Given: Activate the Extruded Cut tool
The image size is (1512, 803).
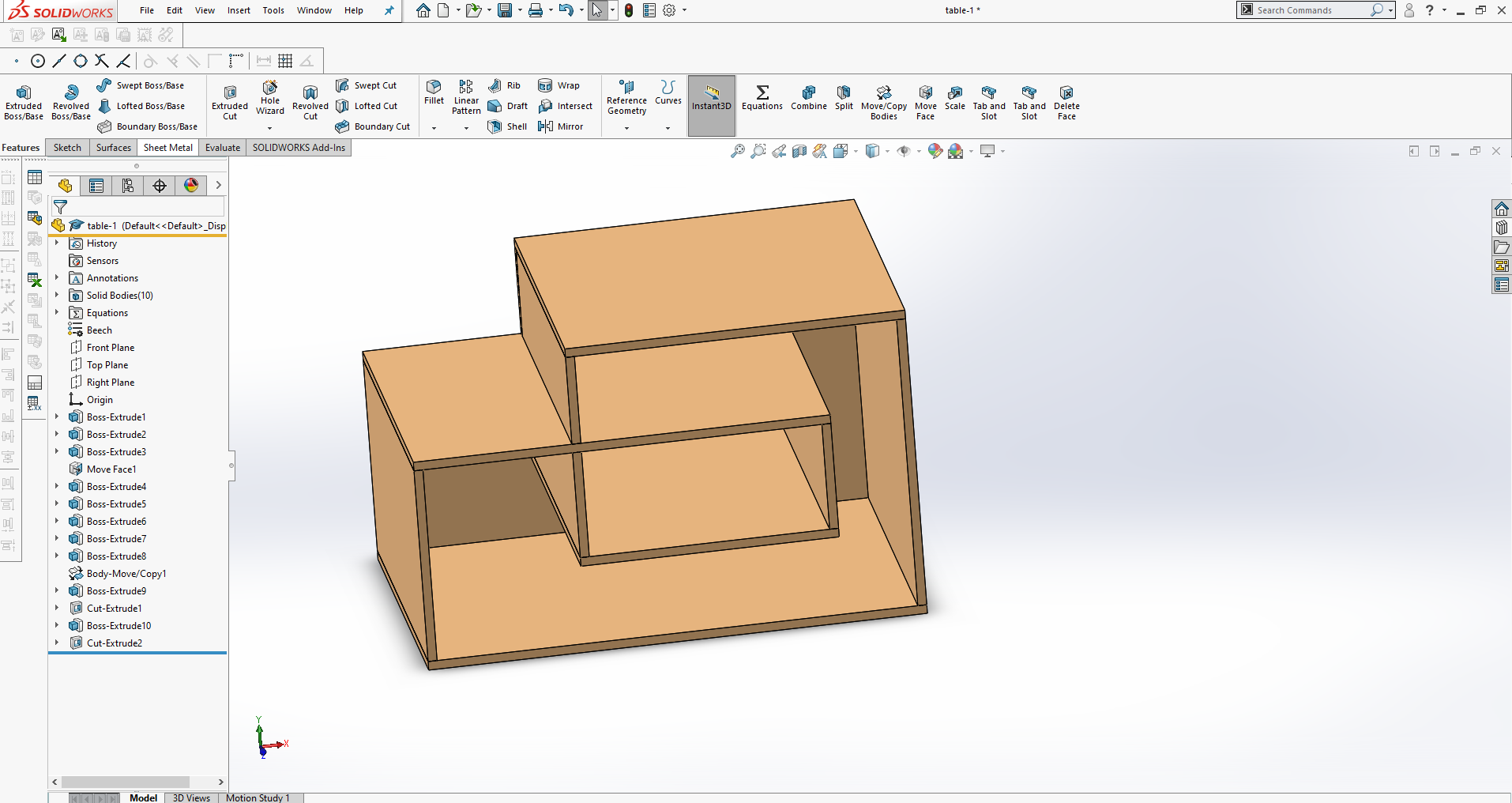Looking at the screenshot, I should (230, 103).
